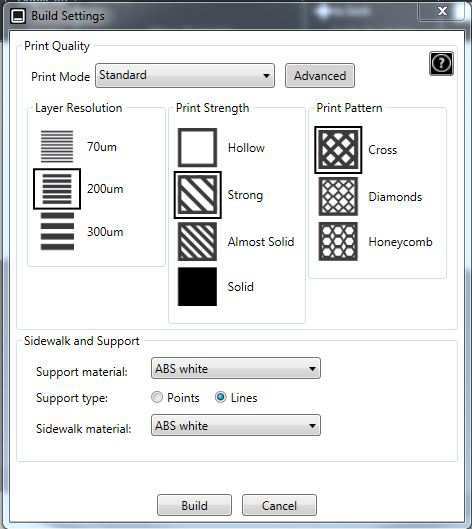This screenshot has width=472, height=529.
Task: Pick the Solid black print strength icon
Action: pos(197,287)
